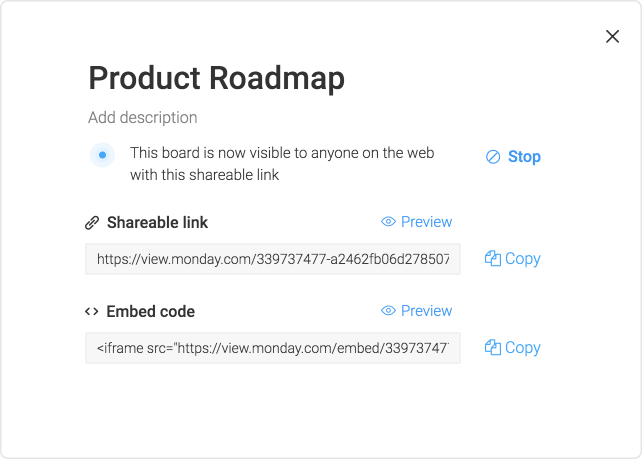Close the Product Roadmap share dialog
Viewport: 642px width, 459px height.
tap(612, 36)
